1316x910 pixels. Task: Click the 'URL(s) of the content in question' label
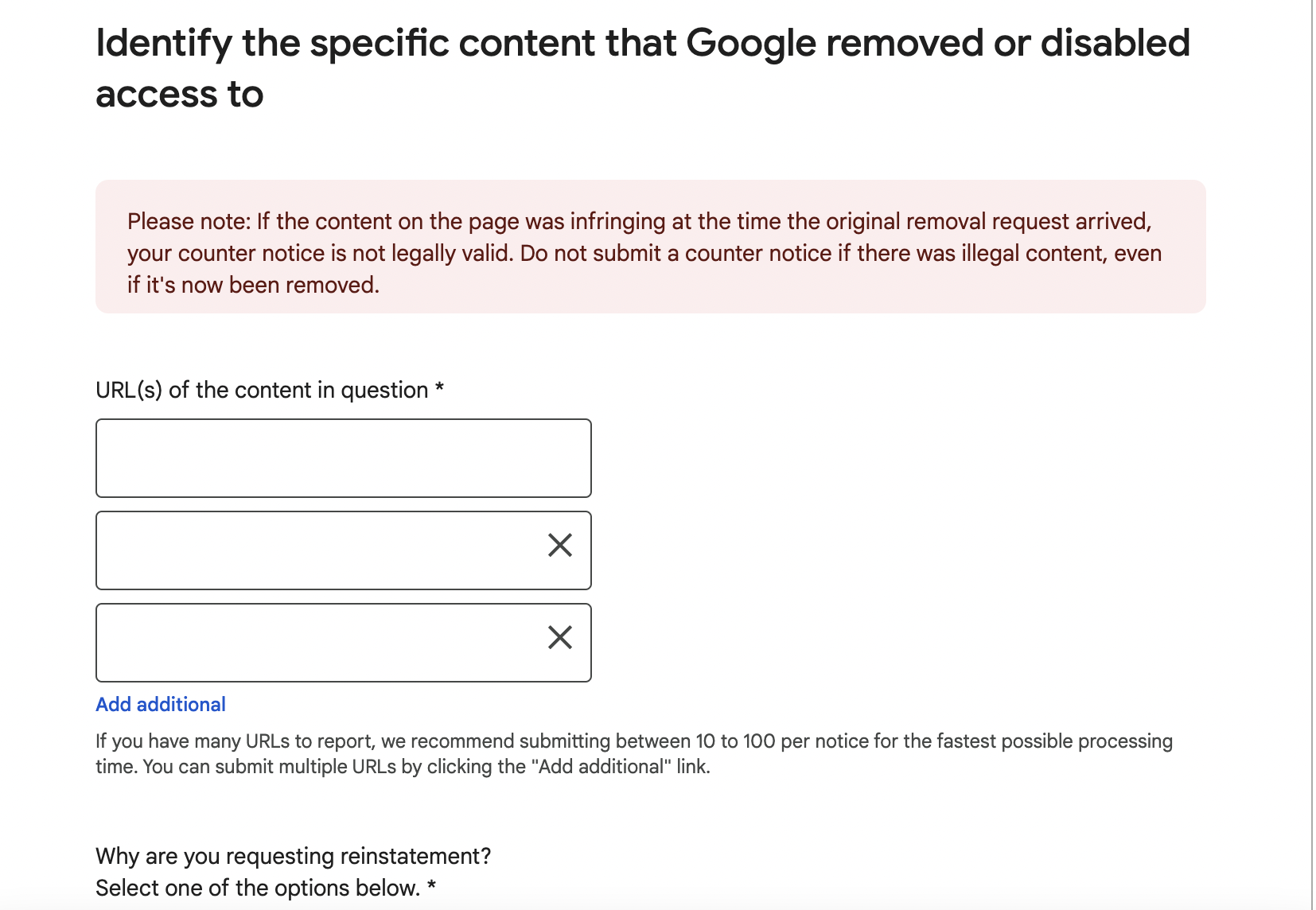(262, 390)
